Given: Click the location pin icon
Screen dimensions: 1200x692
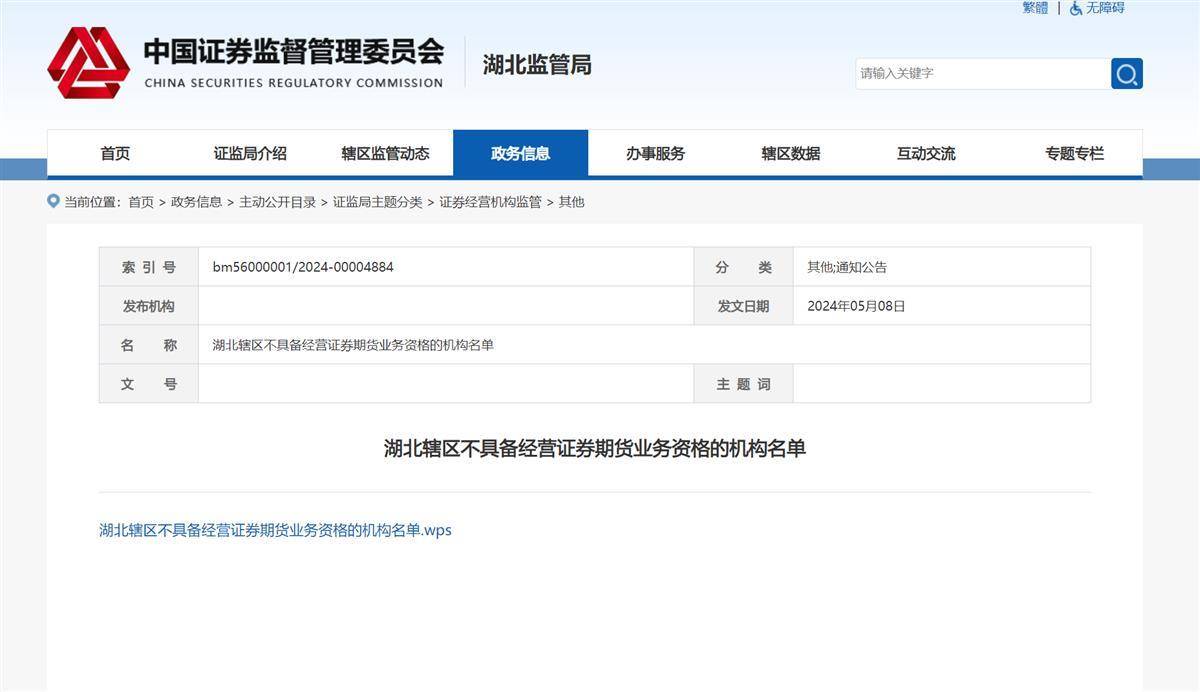Looking at the screenshot, I should pyautogui.click(x=53, y=201).
